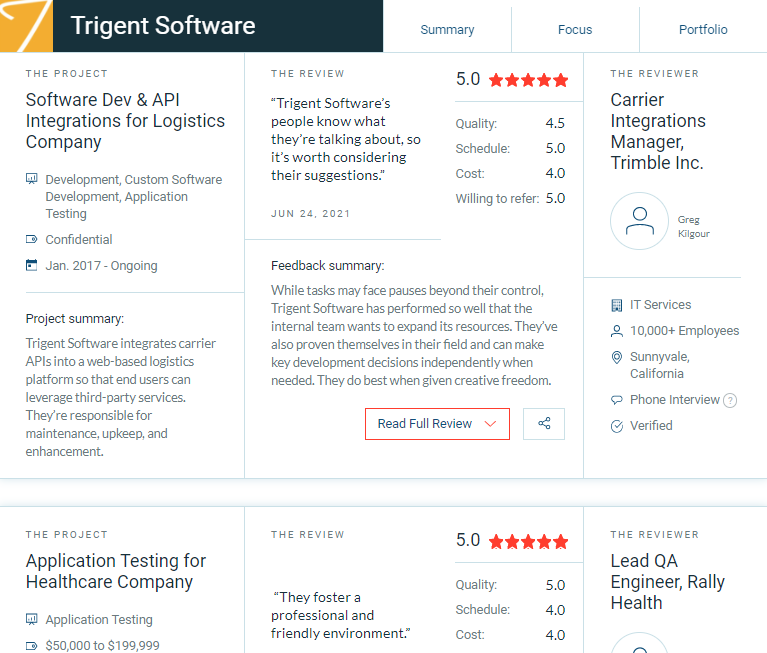
Task: Click the IT Services industry text
Action: click(660, 305)
